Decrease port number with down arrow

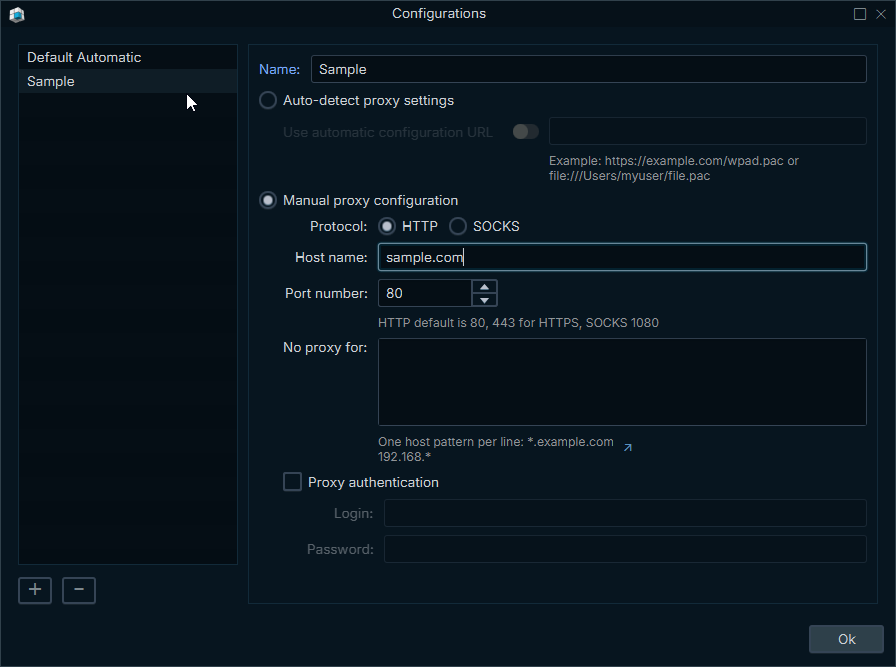point(485,300)
